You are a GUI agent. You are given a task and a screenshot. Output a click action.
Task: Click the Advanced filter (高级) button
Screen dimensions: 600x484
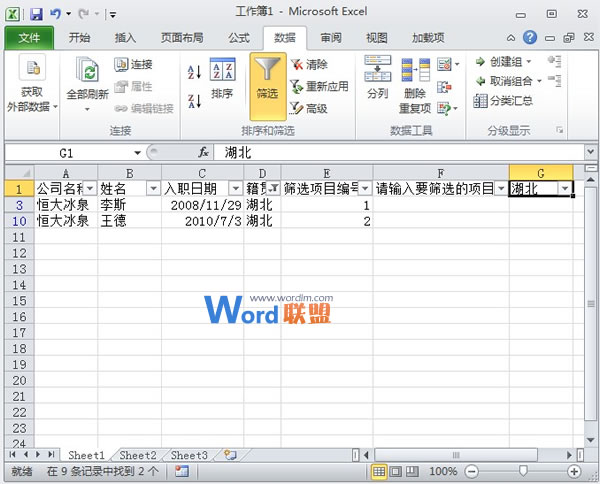point(308,108)
